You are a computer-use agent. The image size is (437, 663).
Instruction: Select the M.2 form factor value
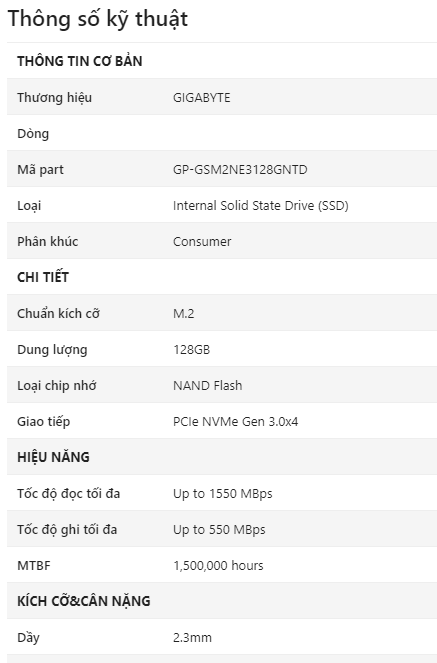tap(183, 313)
